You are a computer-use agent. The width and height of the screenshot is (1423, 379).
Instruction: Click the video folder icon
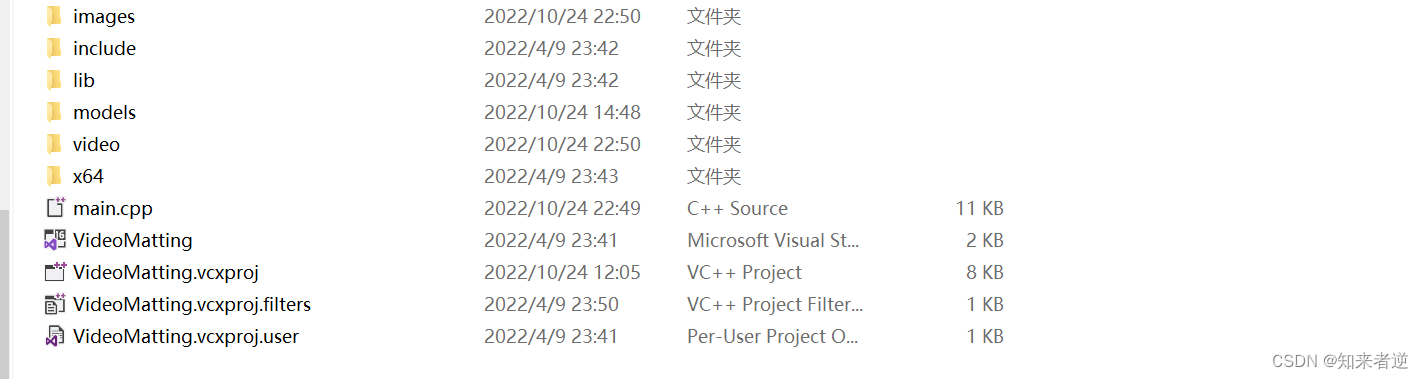54,145
